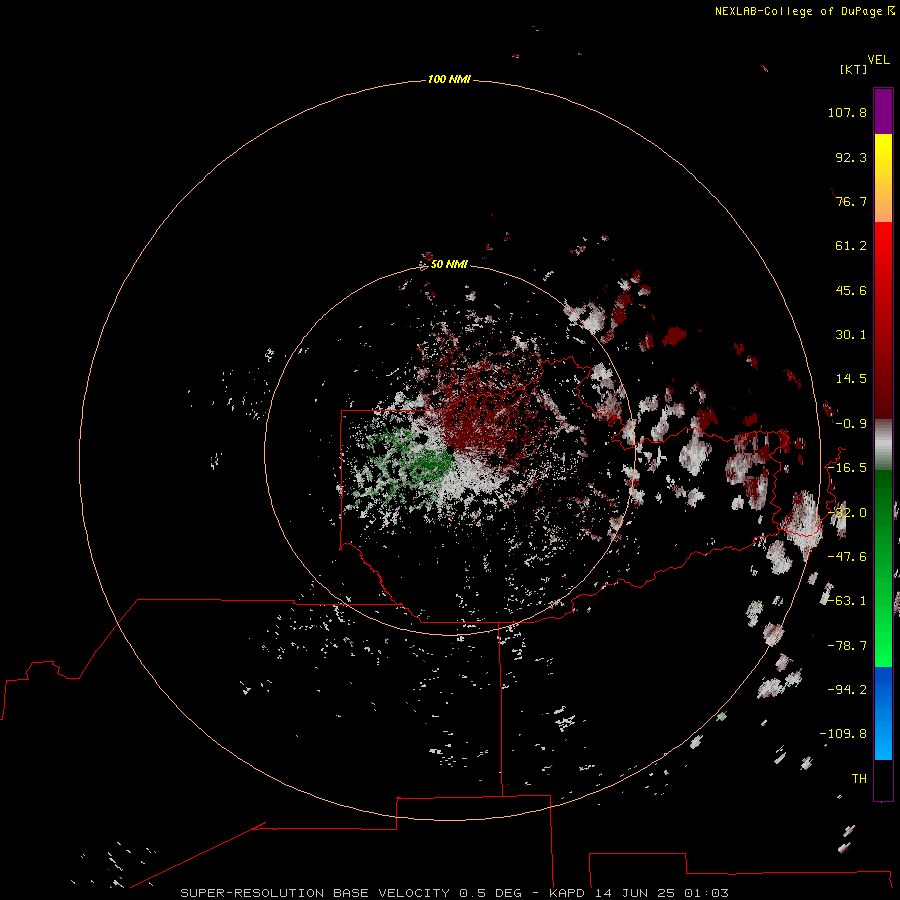Click the green segment of color bar
Screen dimensions: 900x900
coord(883,568)
